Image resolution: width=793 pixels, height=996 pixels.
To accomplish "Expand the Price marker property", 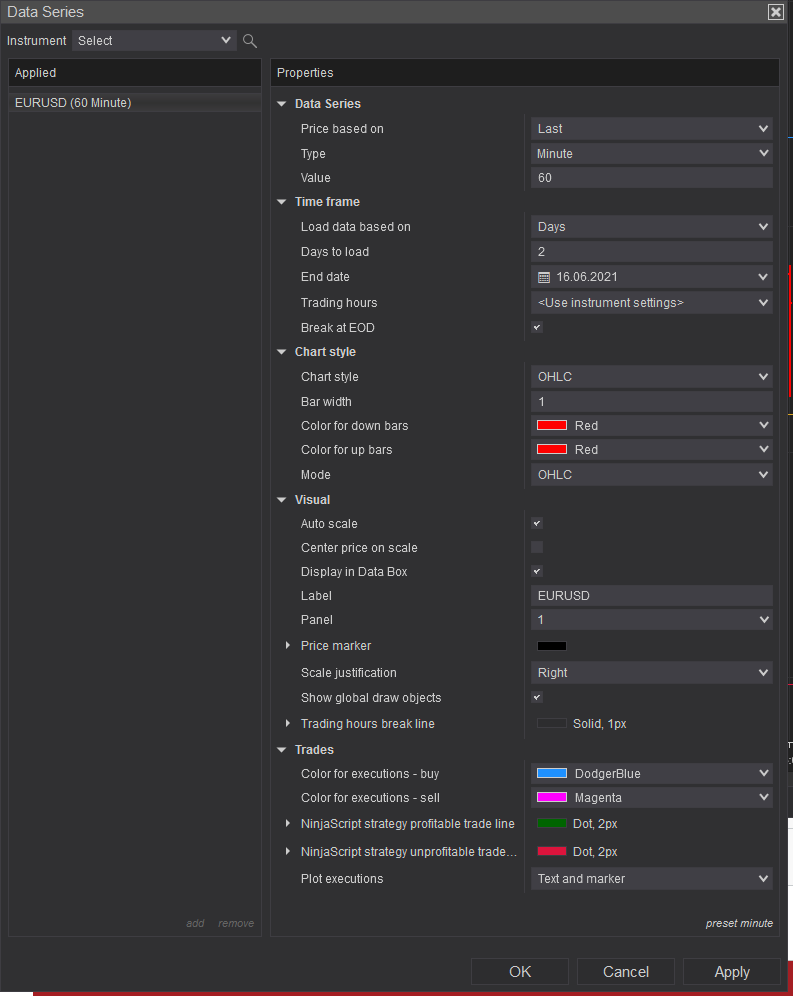I will pos(288,646).
